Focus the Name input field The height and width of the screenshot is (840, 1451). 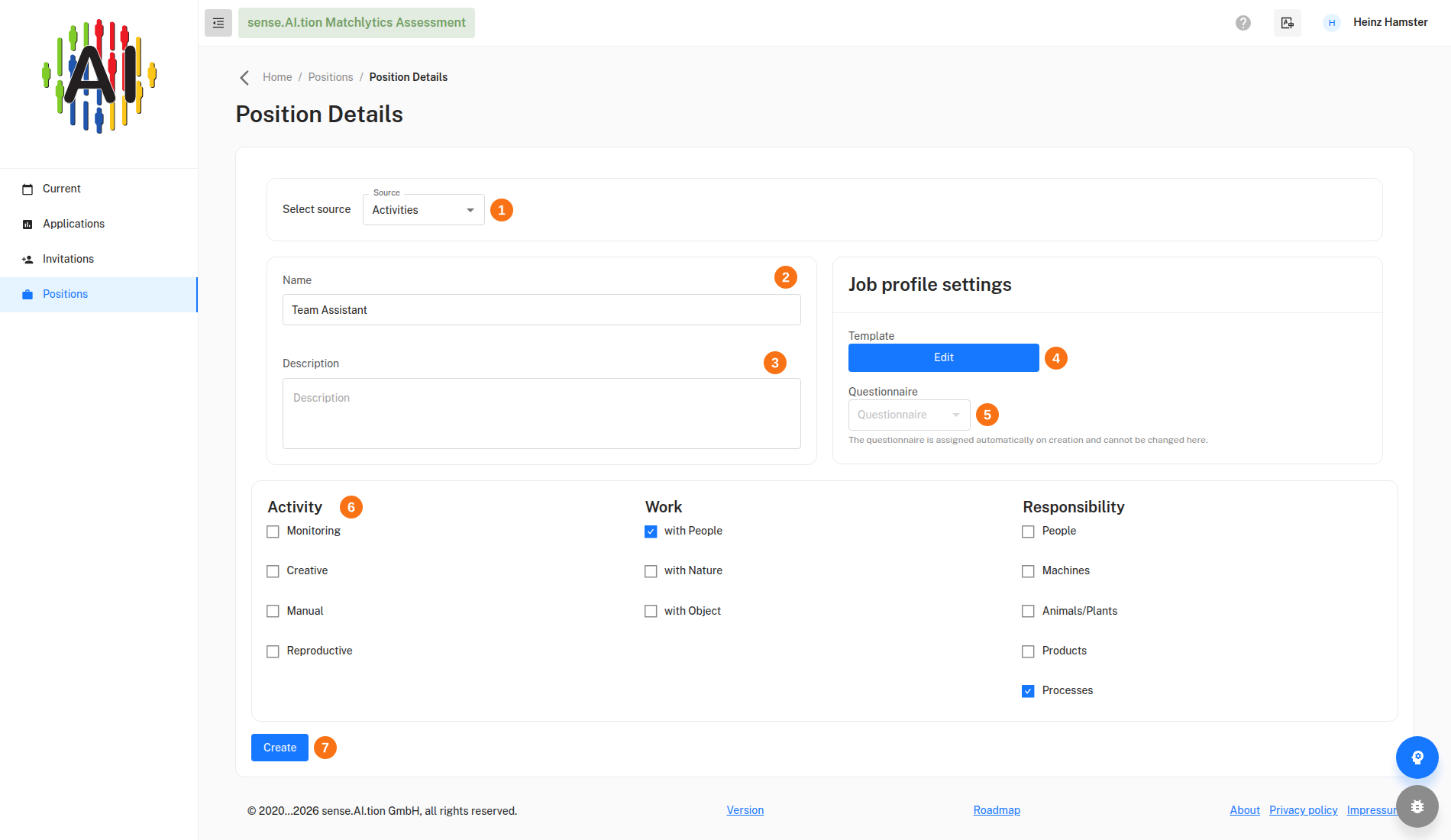tap(541, 310)
